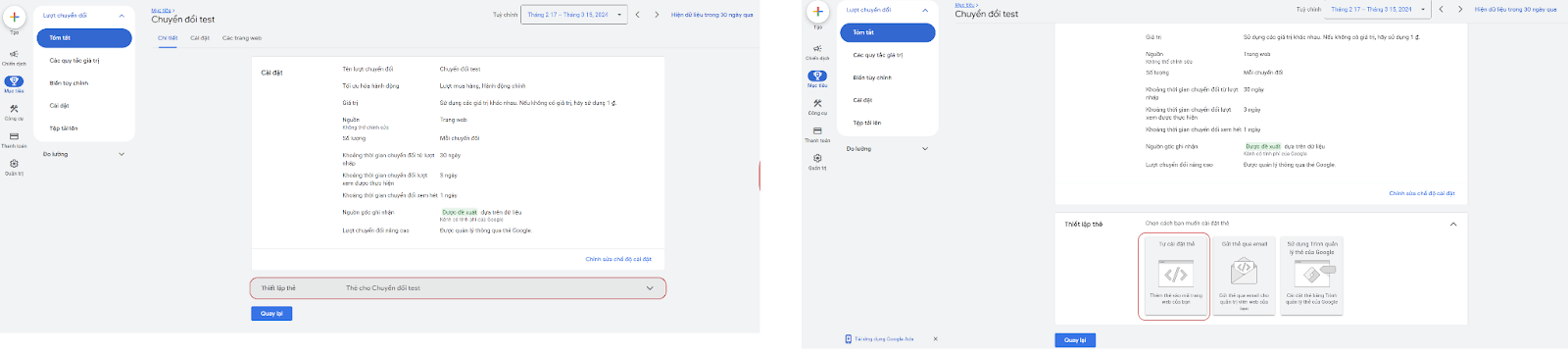The image size is (1568, 356).
Task: Go to previous date period arrow, left pane
Action: [x=637, y=15]
